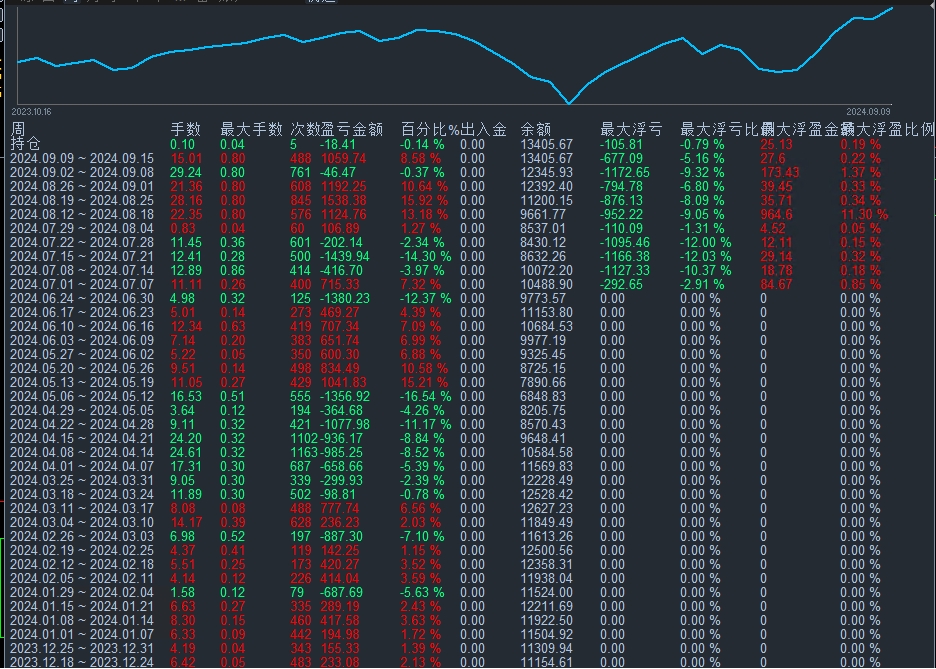
Task: Select week row 2024.05.06 ~ 2024.05.12
Action: point(82,396)
